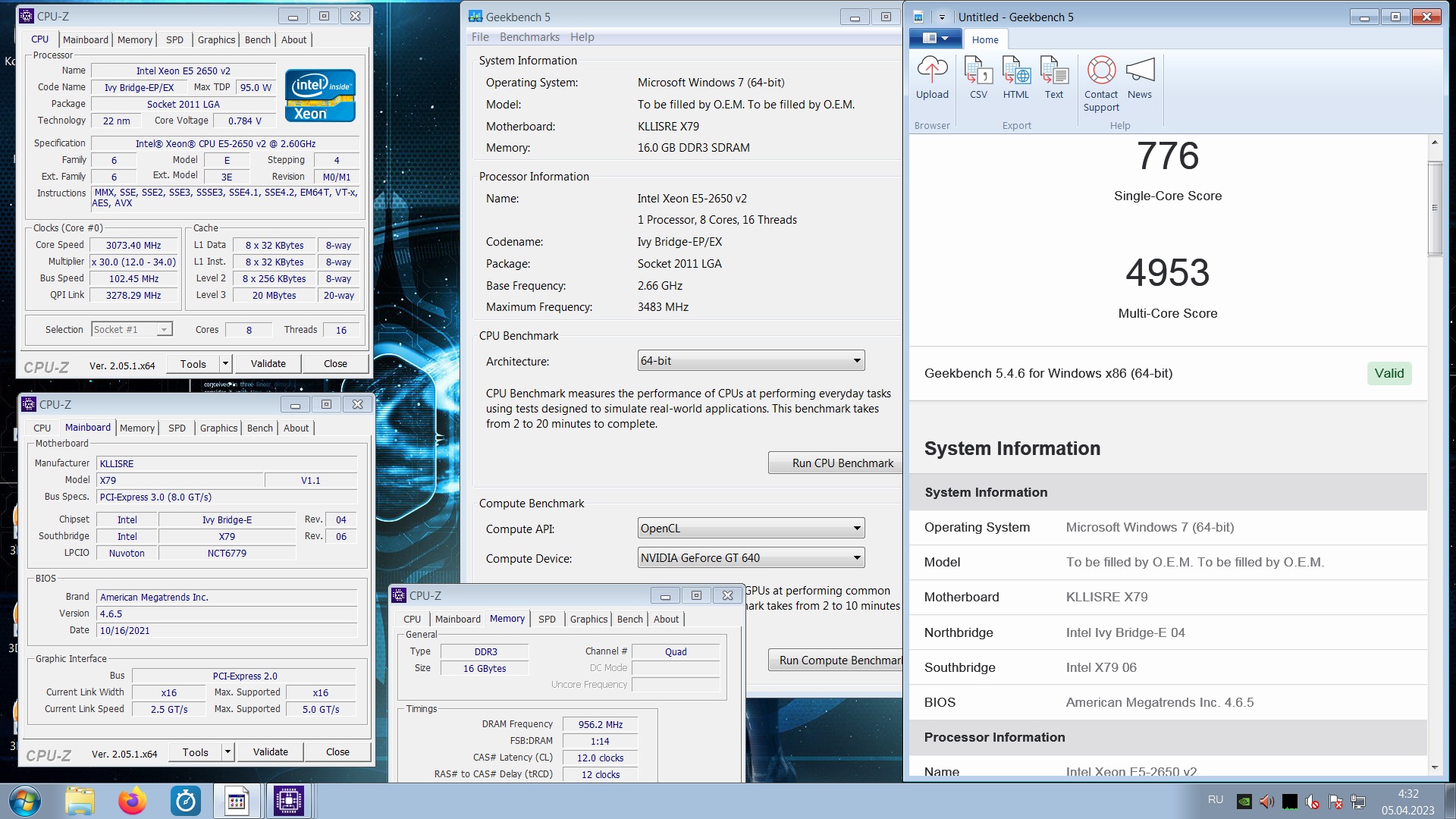This screenshot has width=1456, height=819.
Task: Open Bench tab in Memory CPU-Z window
Action: pyautogui.click(x=630, y=619)
